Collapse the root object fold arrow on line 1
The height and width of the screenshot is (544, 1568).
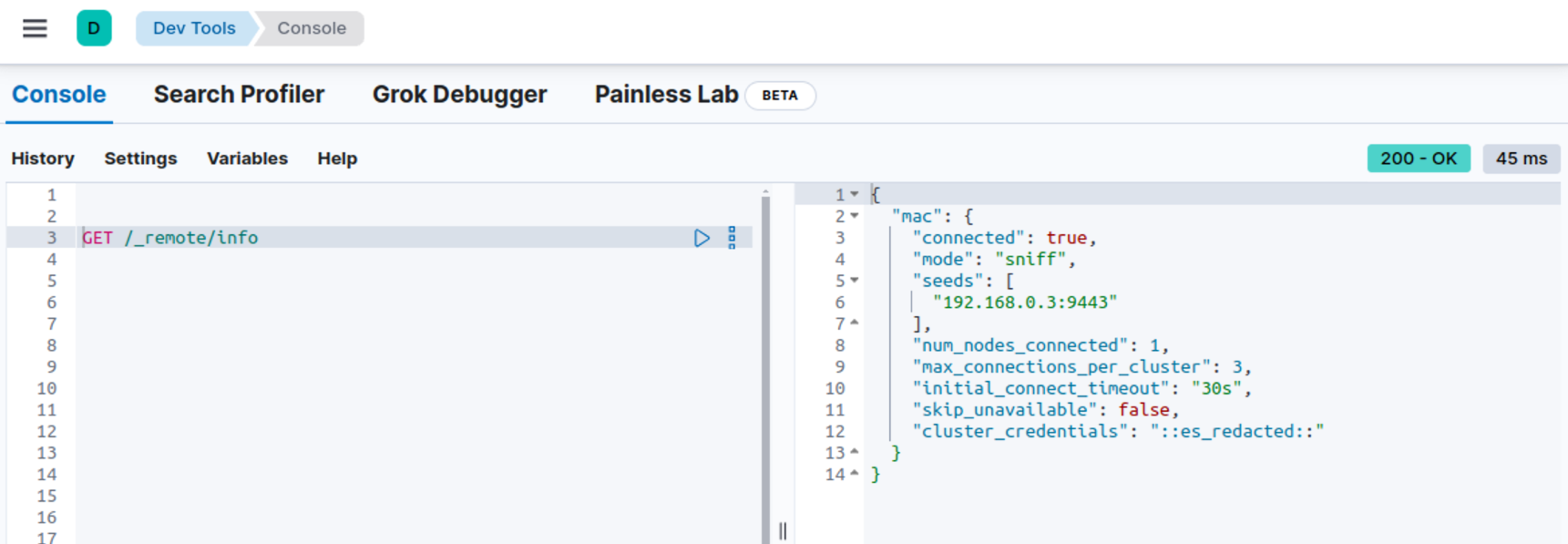click(x=855, y=194)
